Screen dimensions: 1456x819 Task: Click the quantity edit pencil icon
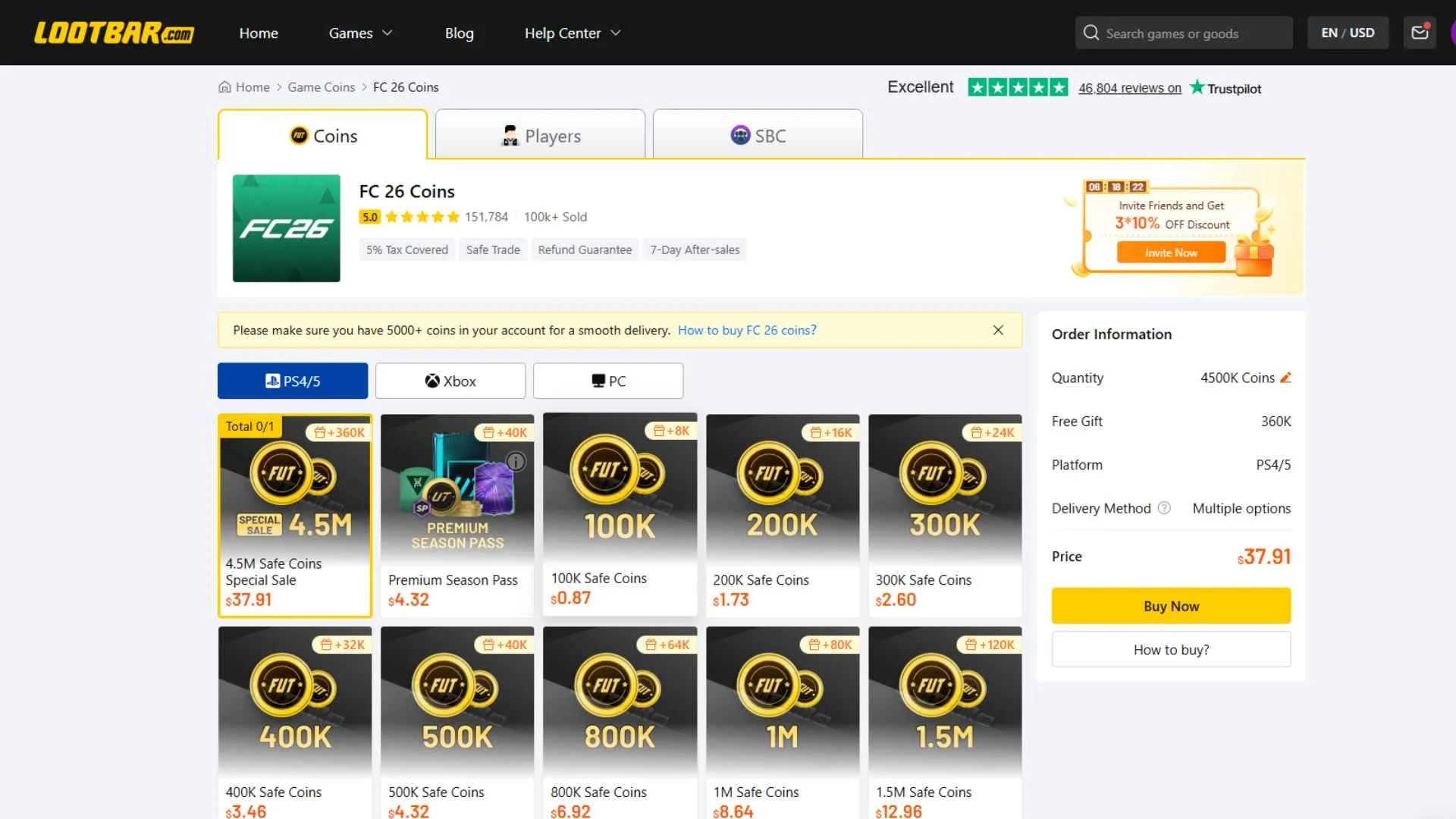[1285, 378]
